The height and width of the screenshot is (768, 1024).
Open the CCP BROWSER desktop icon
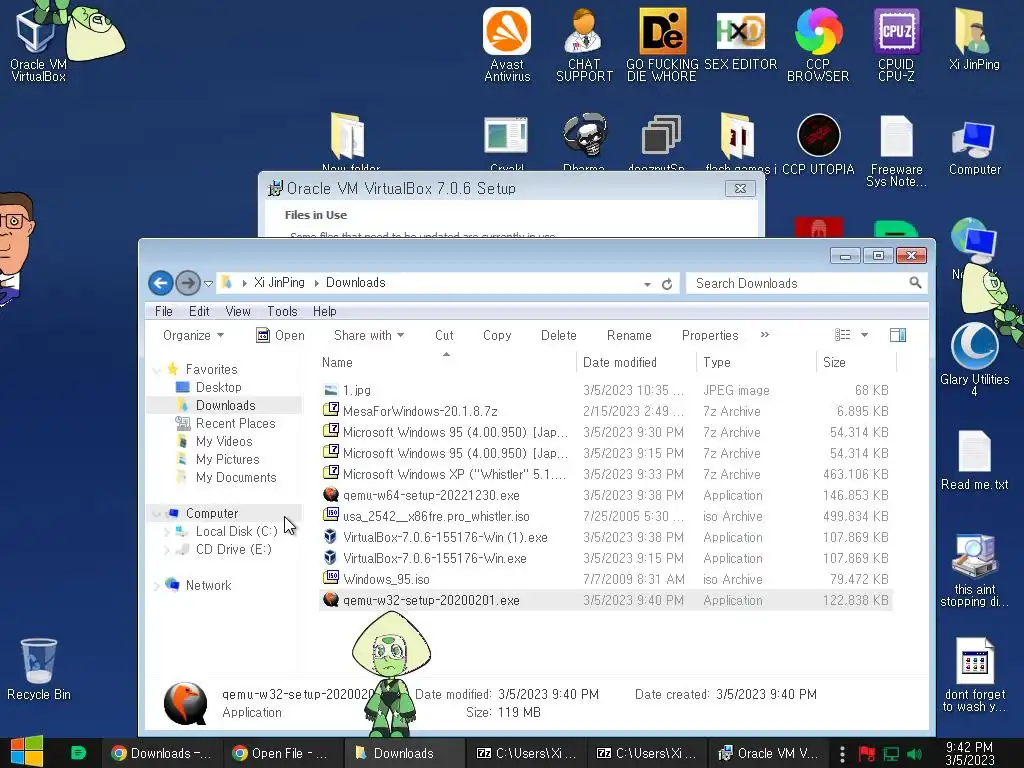point(818,44)
